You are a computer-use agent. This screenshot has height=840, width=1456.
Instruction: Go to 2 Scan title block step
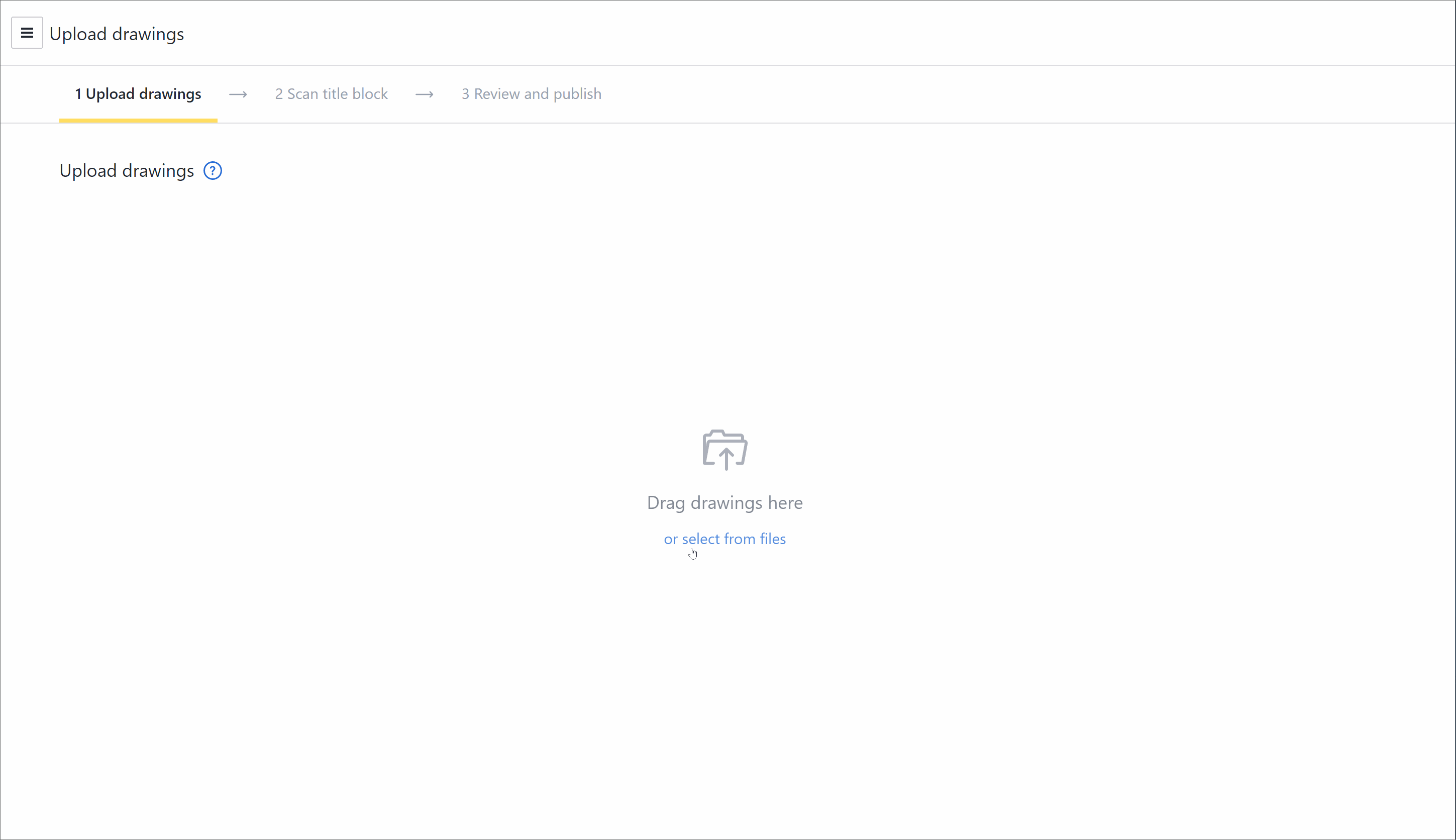[331, 94]
